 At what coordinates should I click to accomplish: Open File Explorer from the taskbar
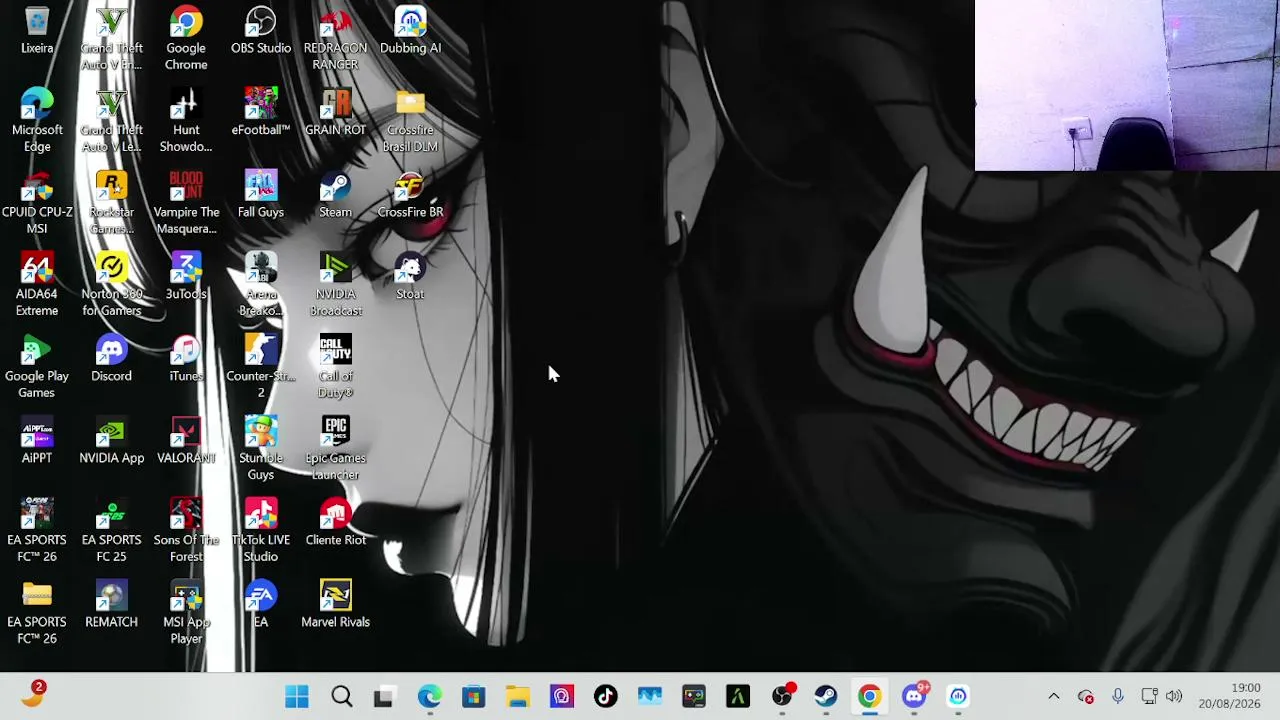517,696
